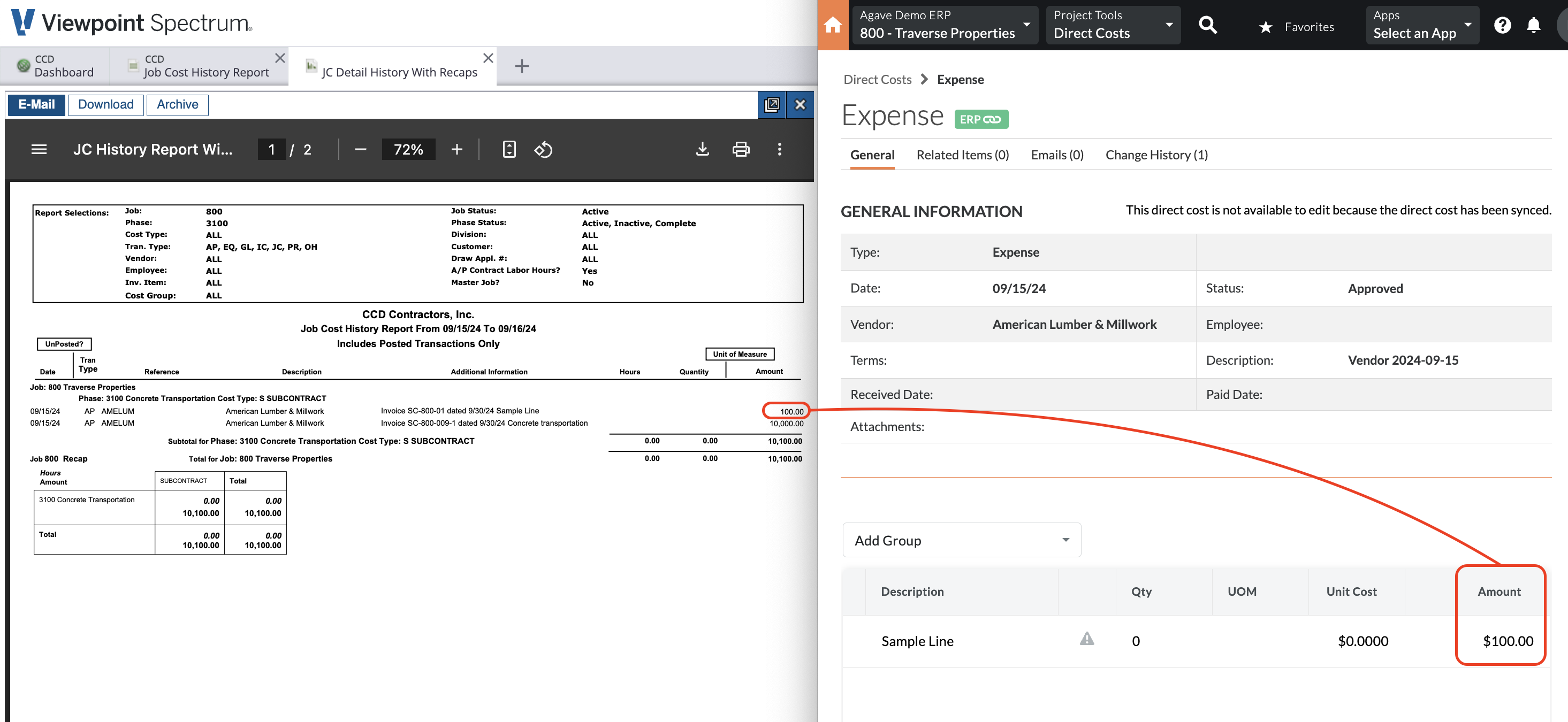Viewport: 1568px width, 722px height.
Task: Open the Related Items (0) tab
Action: pos(962,155)
